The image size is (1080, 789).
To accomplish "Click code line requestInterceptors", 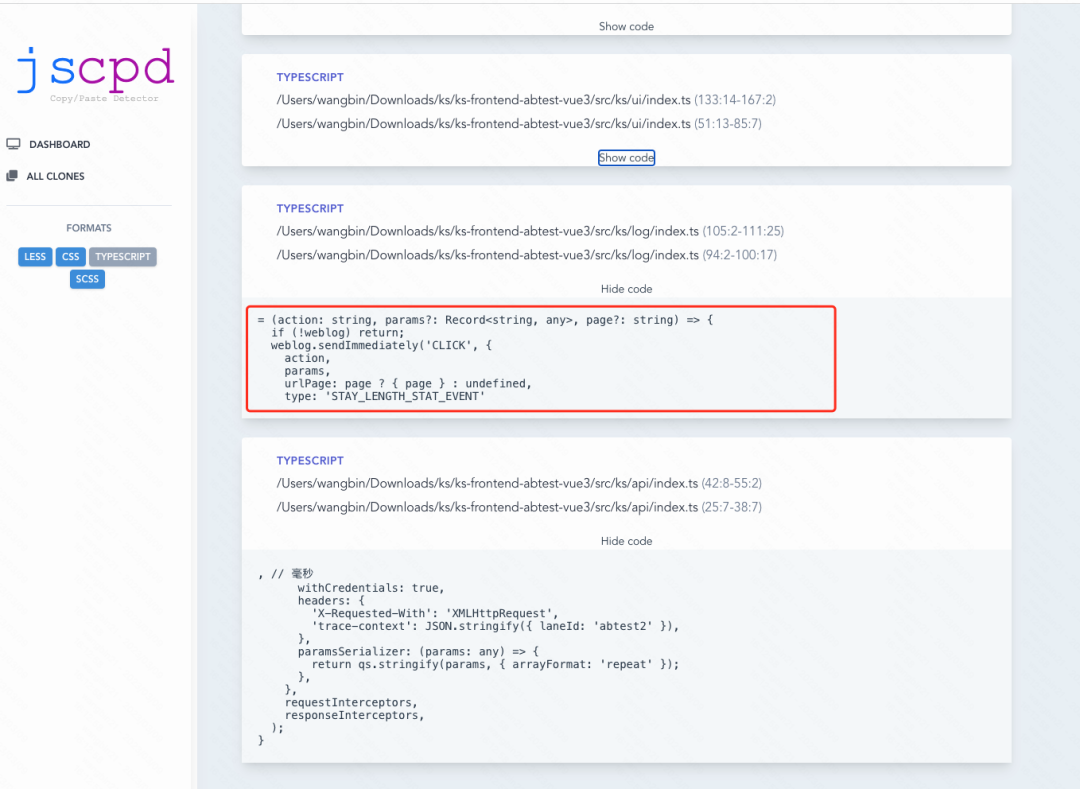I will 351,702.
